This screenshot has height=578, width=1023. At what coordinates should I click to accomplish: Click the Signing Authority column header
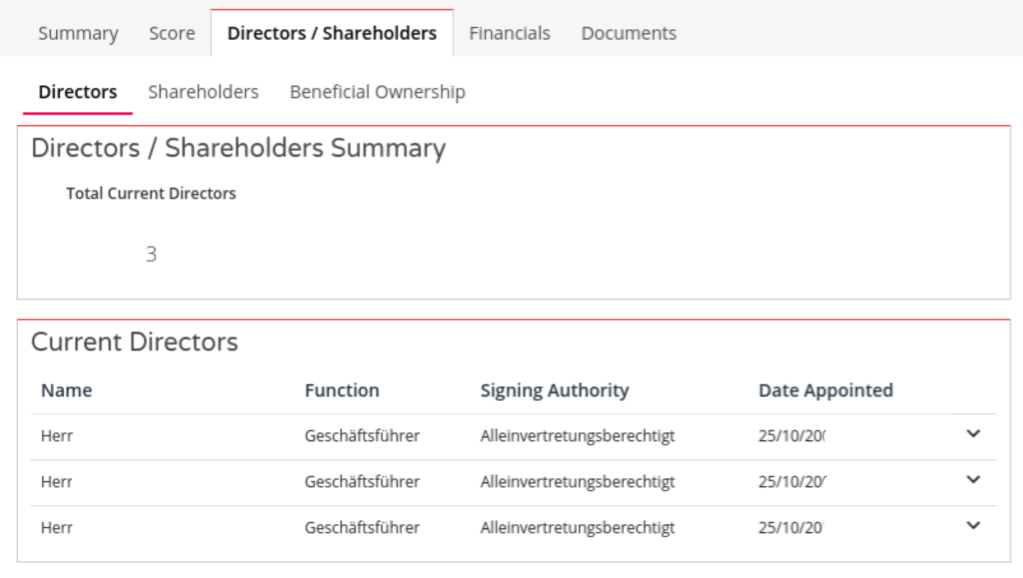tap(554, 391)
